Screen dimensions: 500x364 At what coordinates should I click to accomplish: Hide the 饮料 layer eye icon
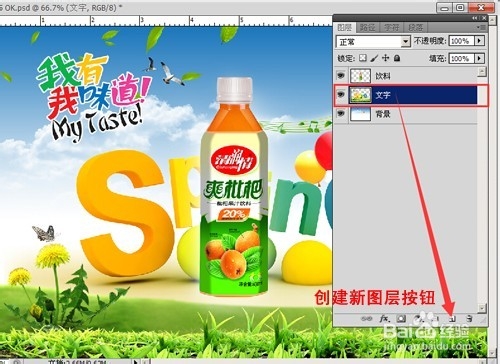click(x=340, y=76)
